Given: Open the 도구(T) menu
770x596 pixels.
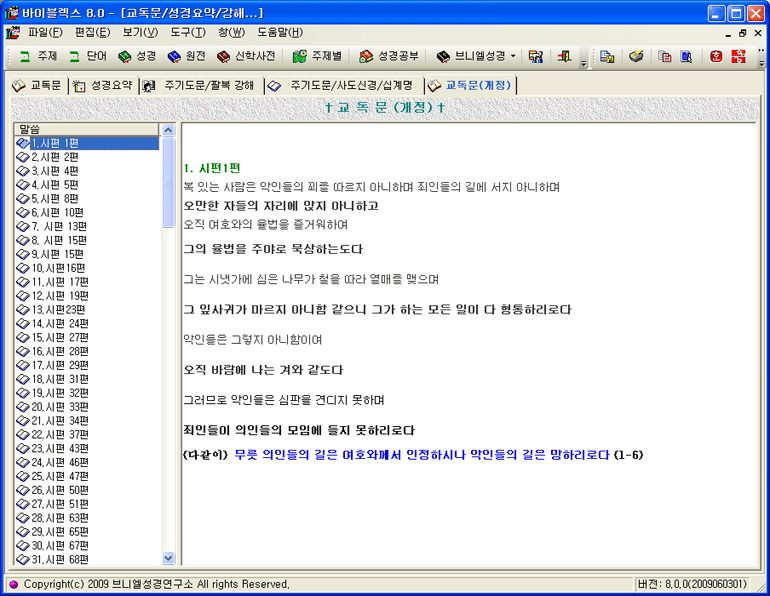Looking at the screenshot, I should tap(188, 32).
